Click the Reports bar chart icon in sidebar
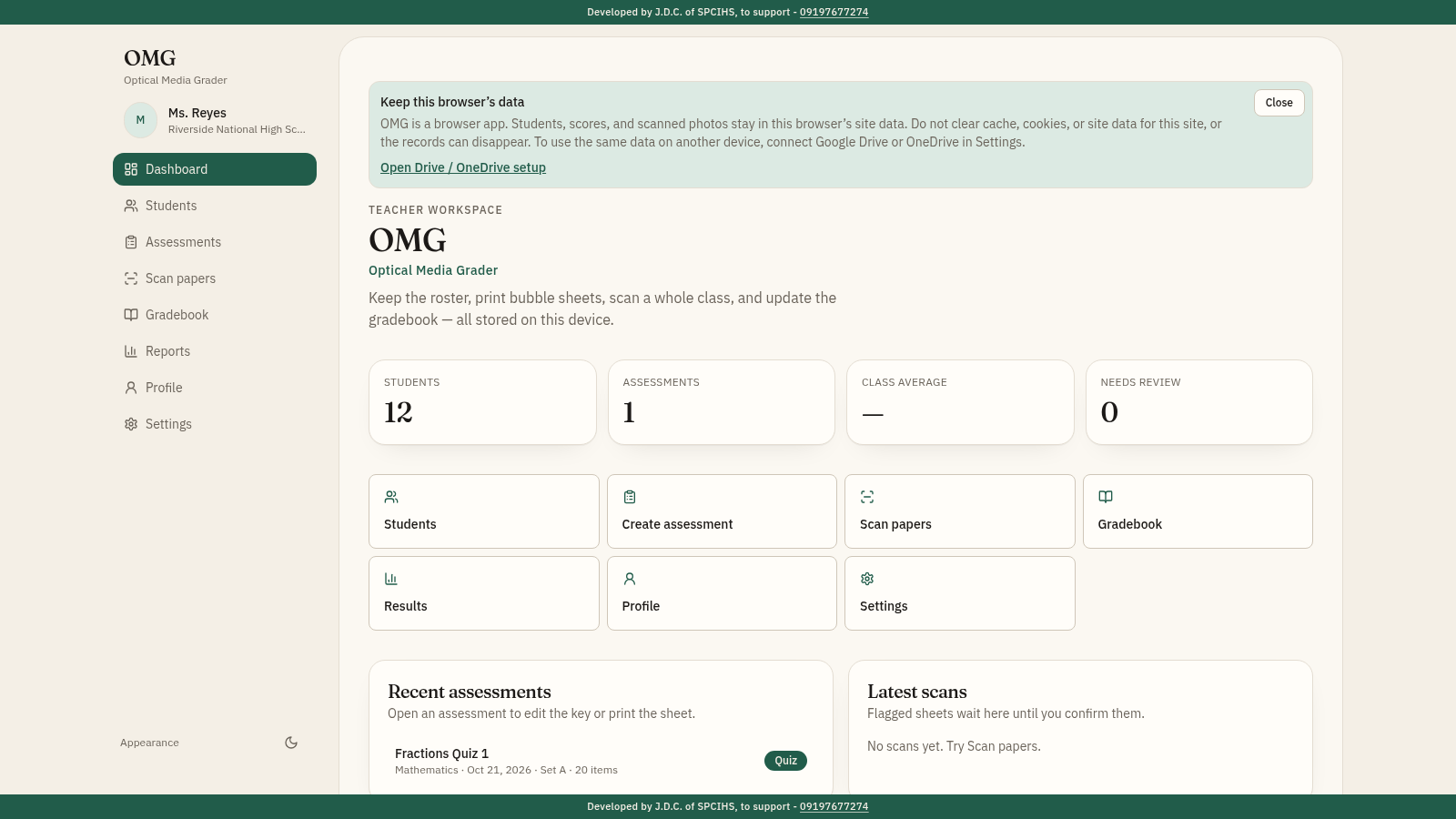Viewport: 1456px width, 819px height. tap(131, 351)
